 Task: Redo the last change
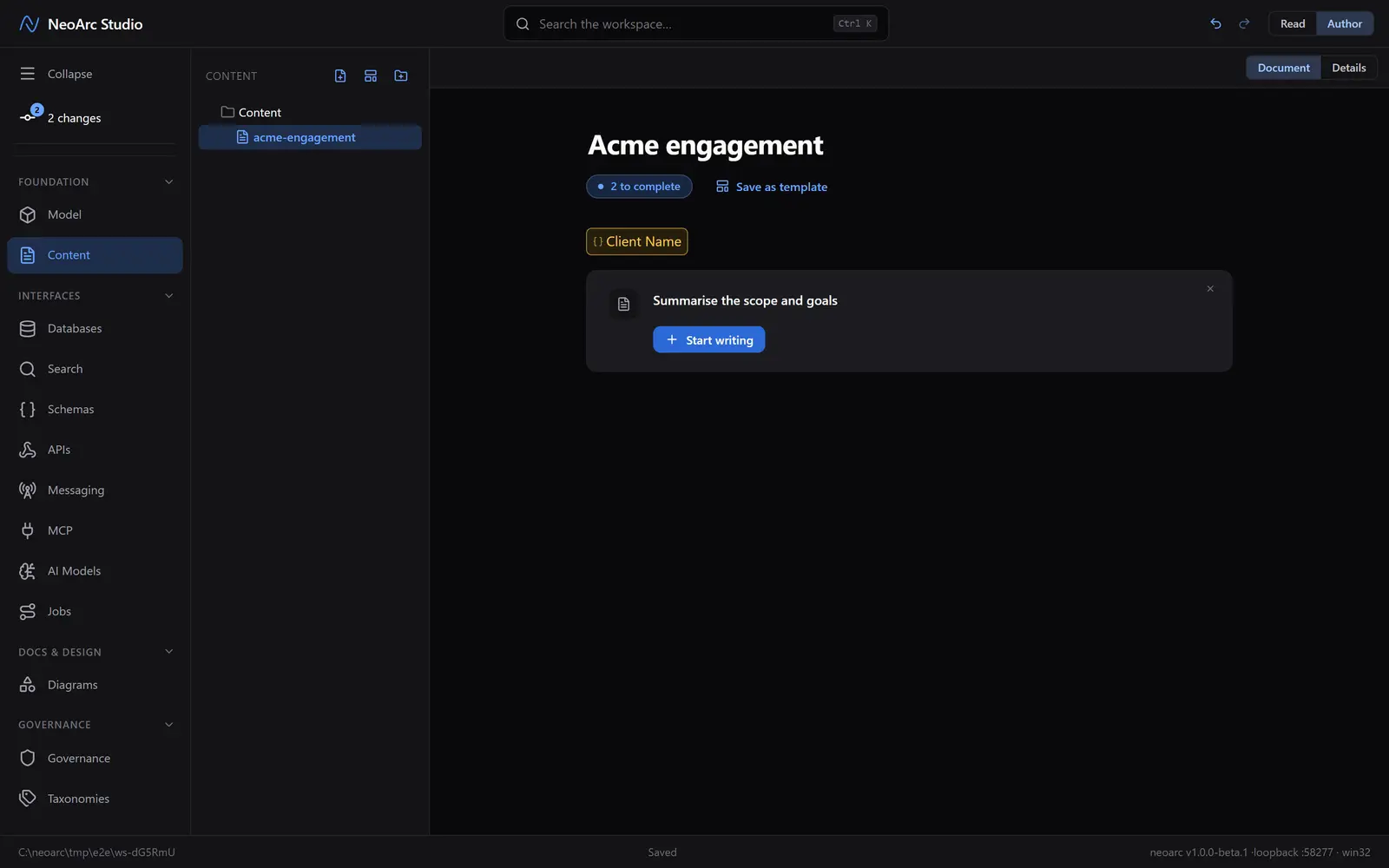point(1244,24)
